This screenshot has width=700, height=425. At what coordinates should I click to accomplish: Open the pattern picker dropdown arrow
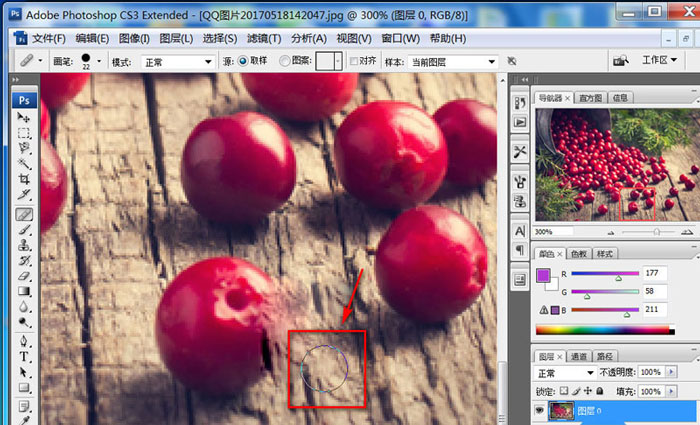tap(338, 61)
